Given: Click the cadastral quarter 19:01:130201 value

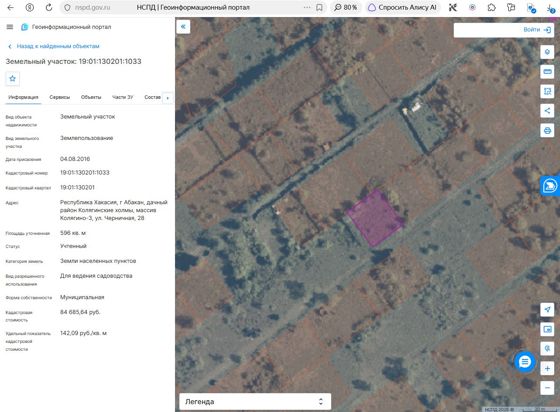Looking at the screenshot, I should (x=77, y=187).
